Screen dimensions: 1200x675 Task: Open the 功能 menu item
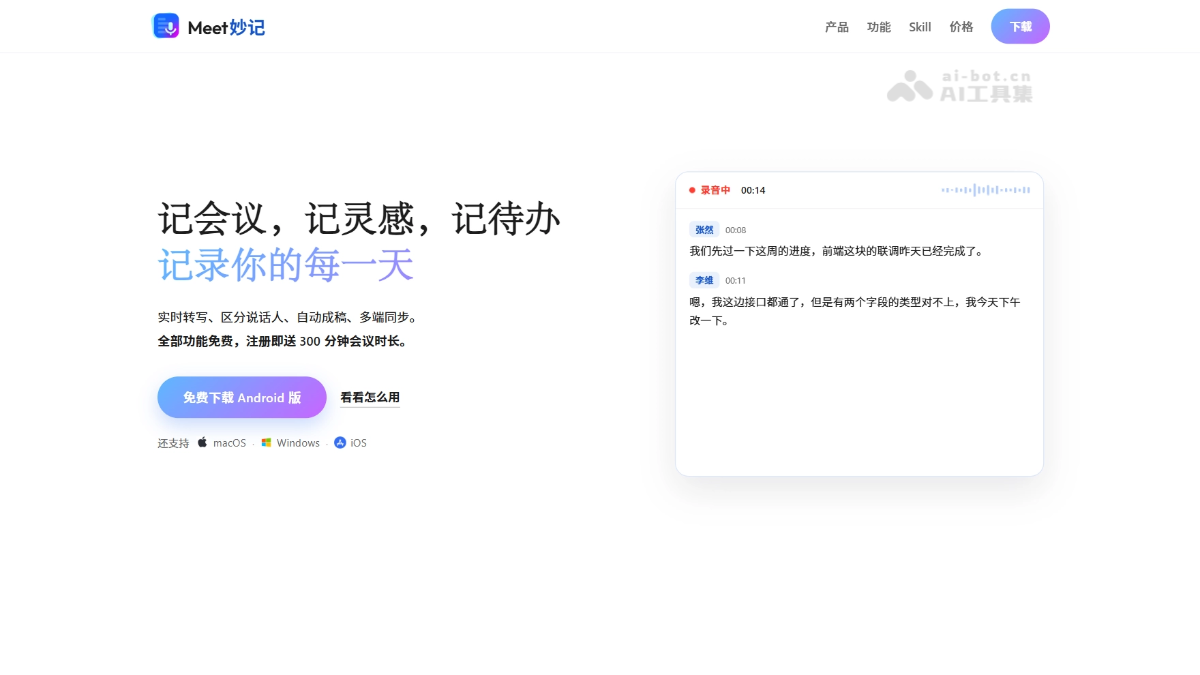click(879, 27)
